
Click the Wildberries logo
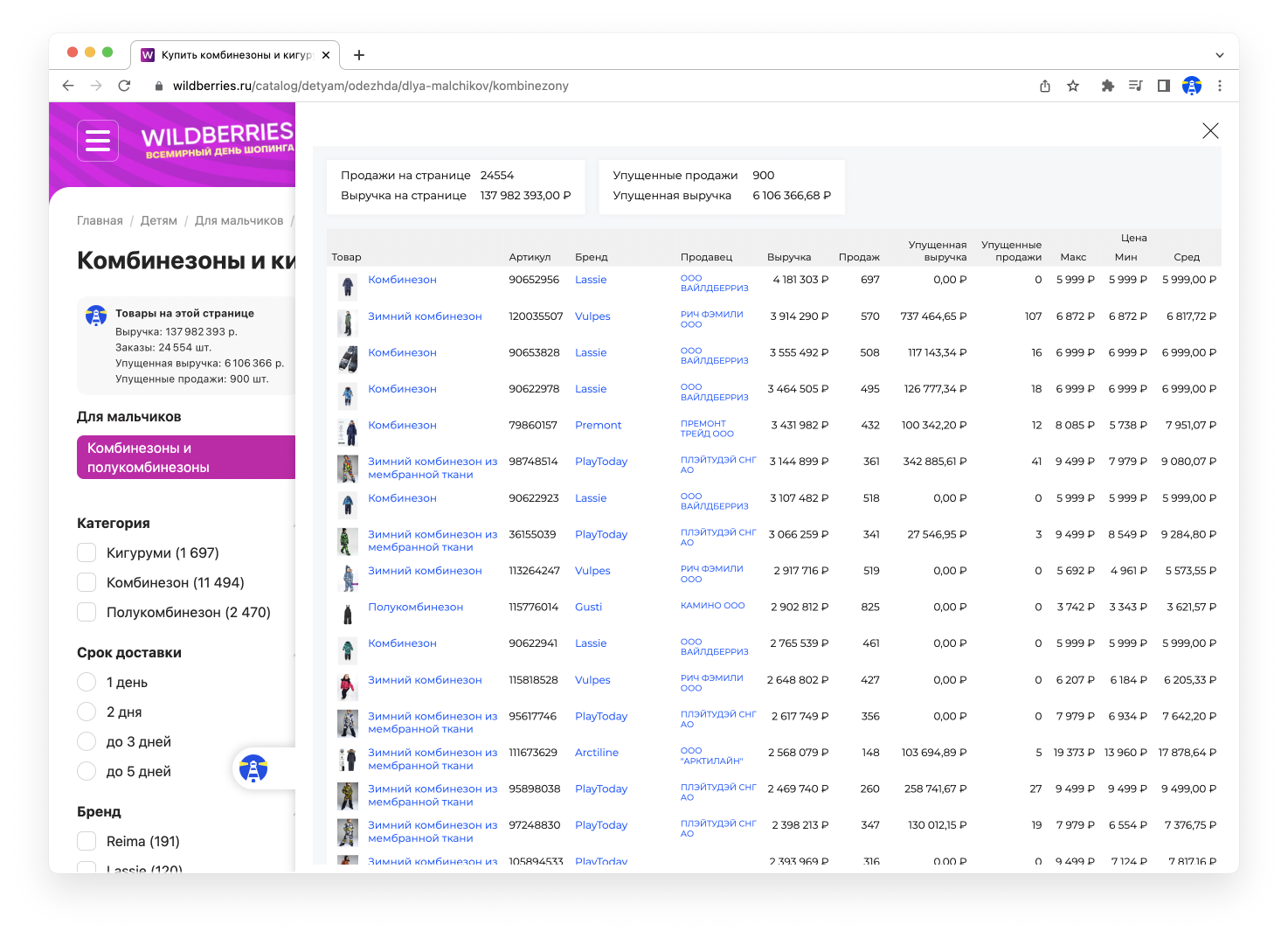218,140
